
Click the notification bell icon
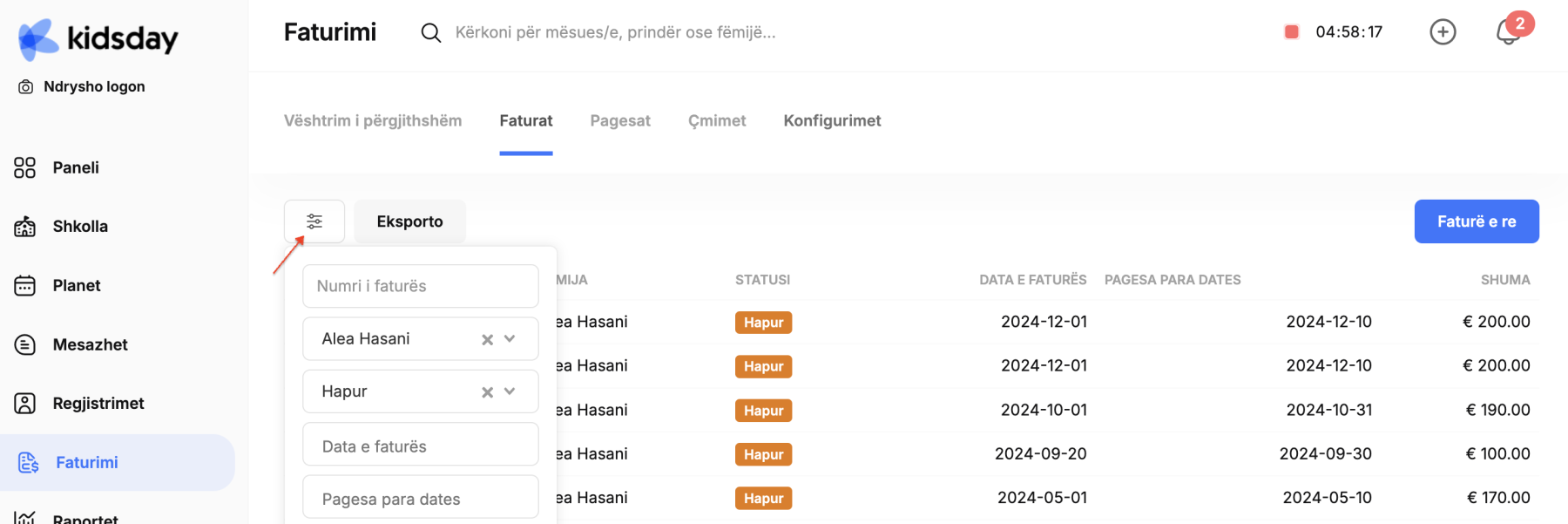(x=1509, y=32)
